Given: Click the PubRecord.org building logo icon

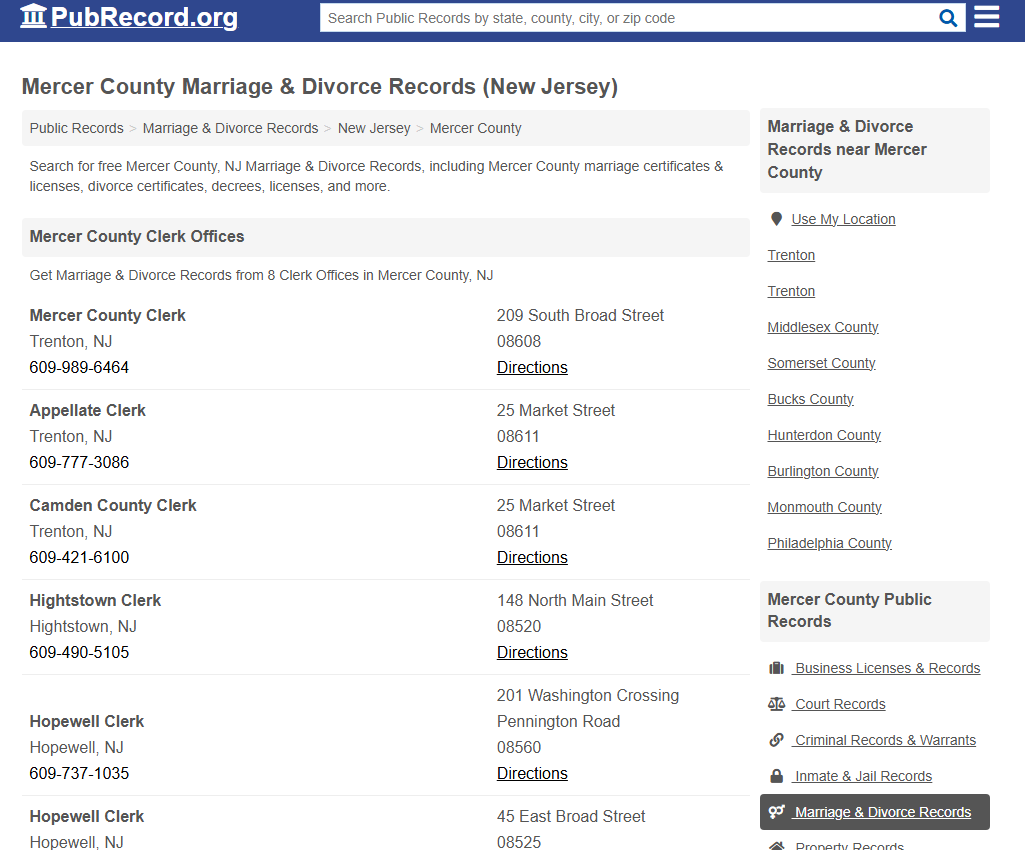Looking at the screenshot, I should coord(33,17).
